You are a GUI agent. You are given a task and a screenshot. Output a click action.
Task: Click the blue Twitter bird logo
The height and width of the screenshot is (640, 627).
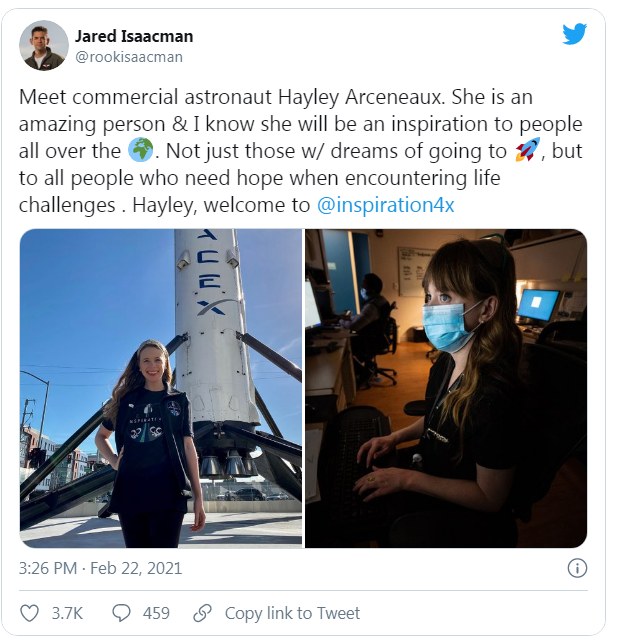(x=574, y=34)
